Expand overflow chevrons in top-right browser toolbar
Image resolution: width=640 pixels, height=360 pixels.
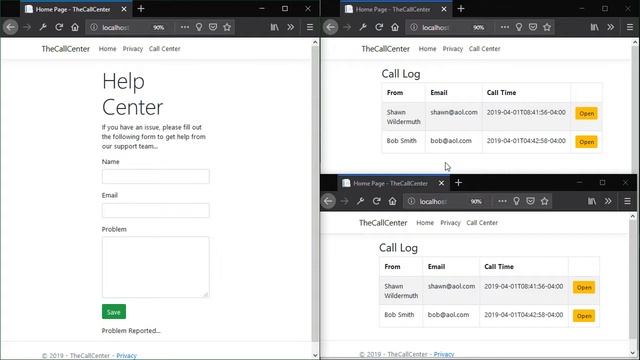pyautogui.click(x=610, y=27)
